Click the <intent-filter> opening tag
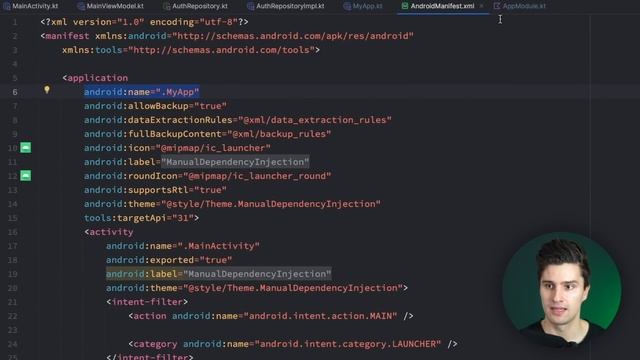 (147, 302)
